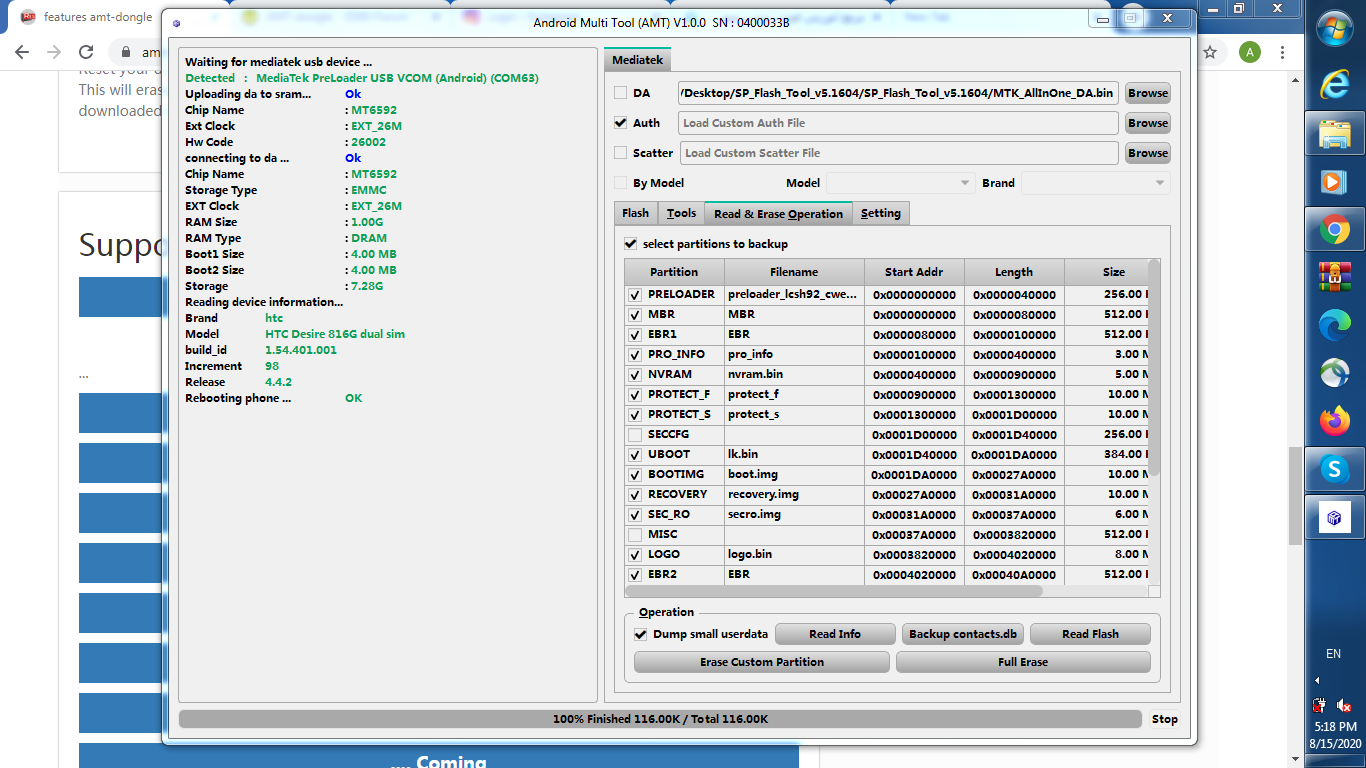
Task: Go back in the Chrome browser
Action: (22, 52)
